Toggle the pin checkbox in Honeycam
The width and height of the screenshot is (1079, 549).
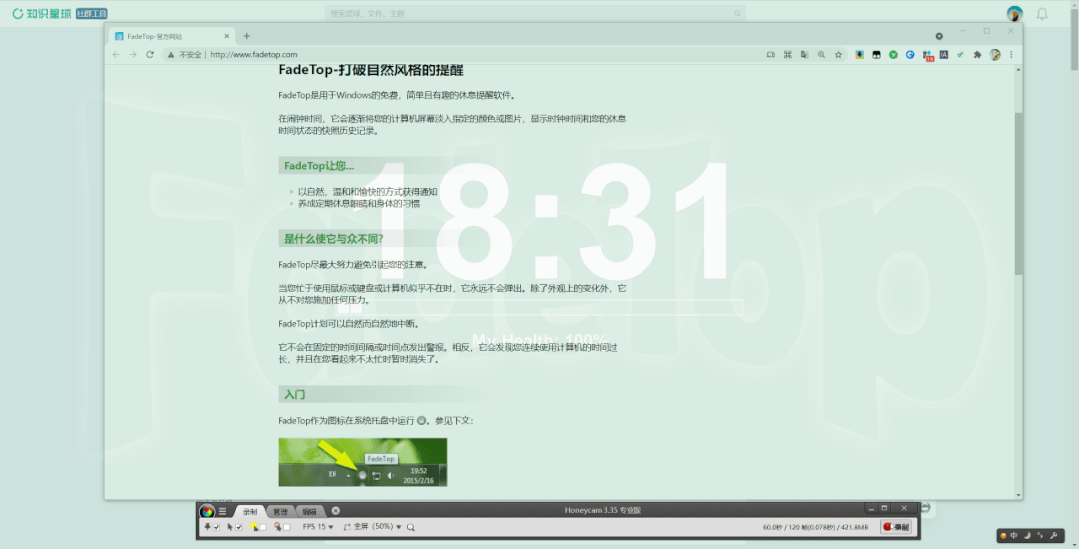click(216, 527)
